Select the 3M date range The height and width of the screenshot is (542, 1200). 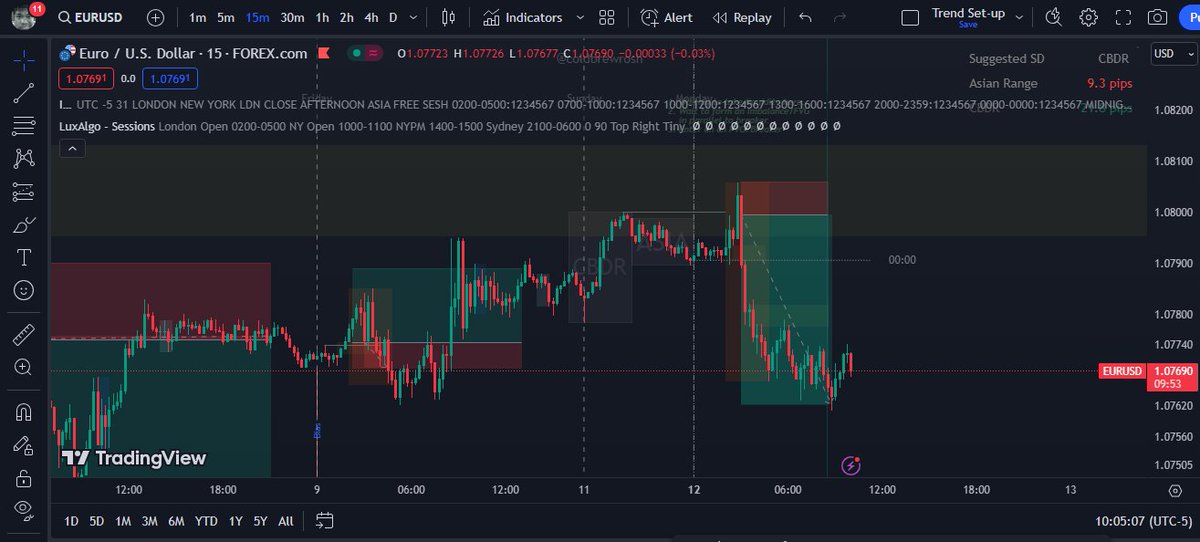149,520
